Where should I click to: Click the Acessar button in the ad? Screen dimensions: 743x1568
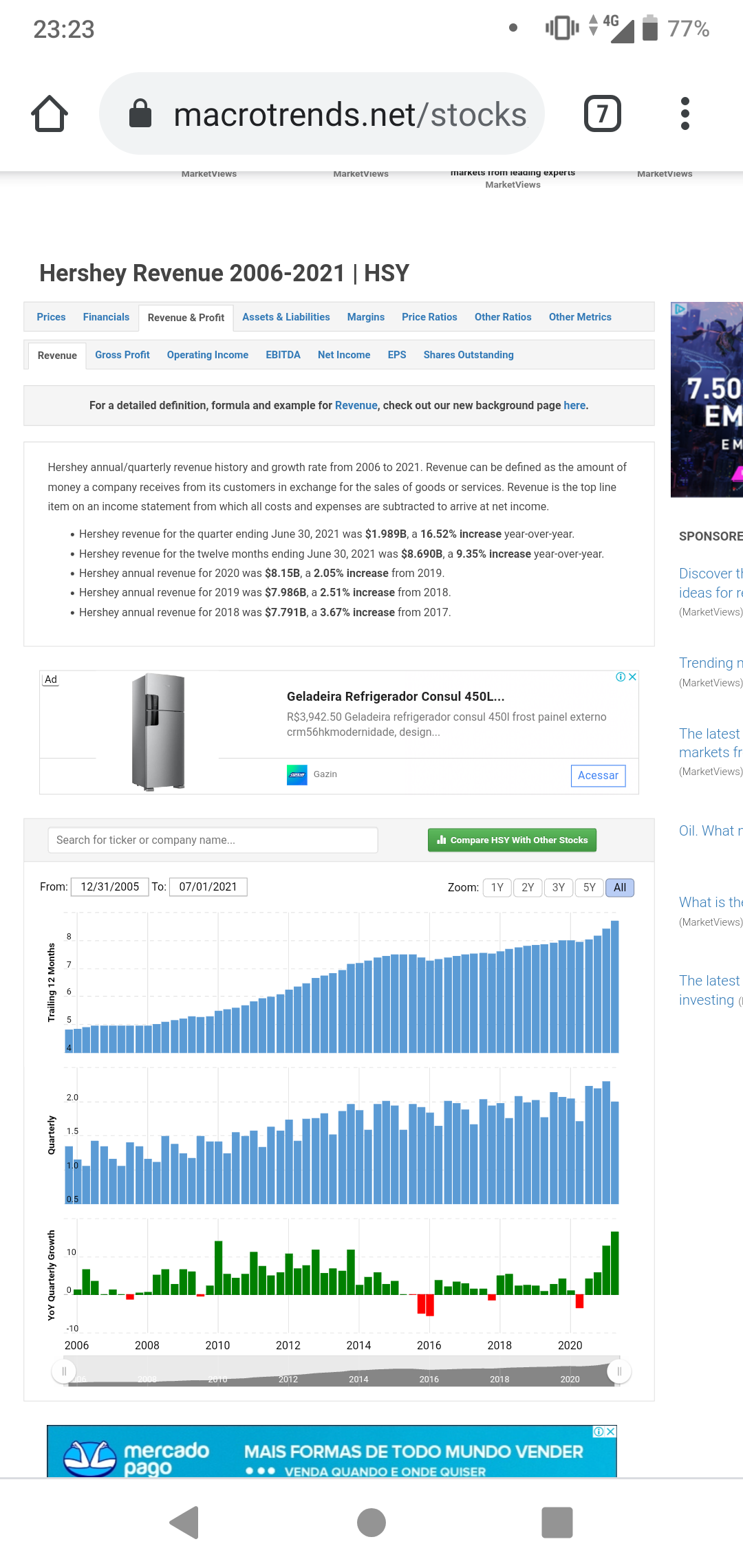tap(598, 776)
